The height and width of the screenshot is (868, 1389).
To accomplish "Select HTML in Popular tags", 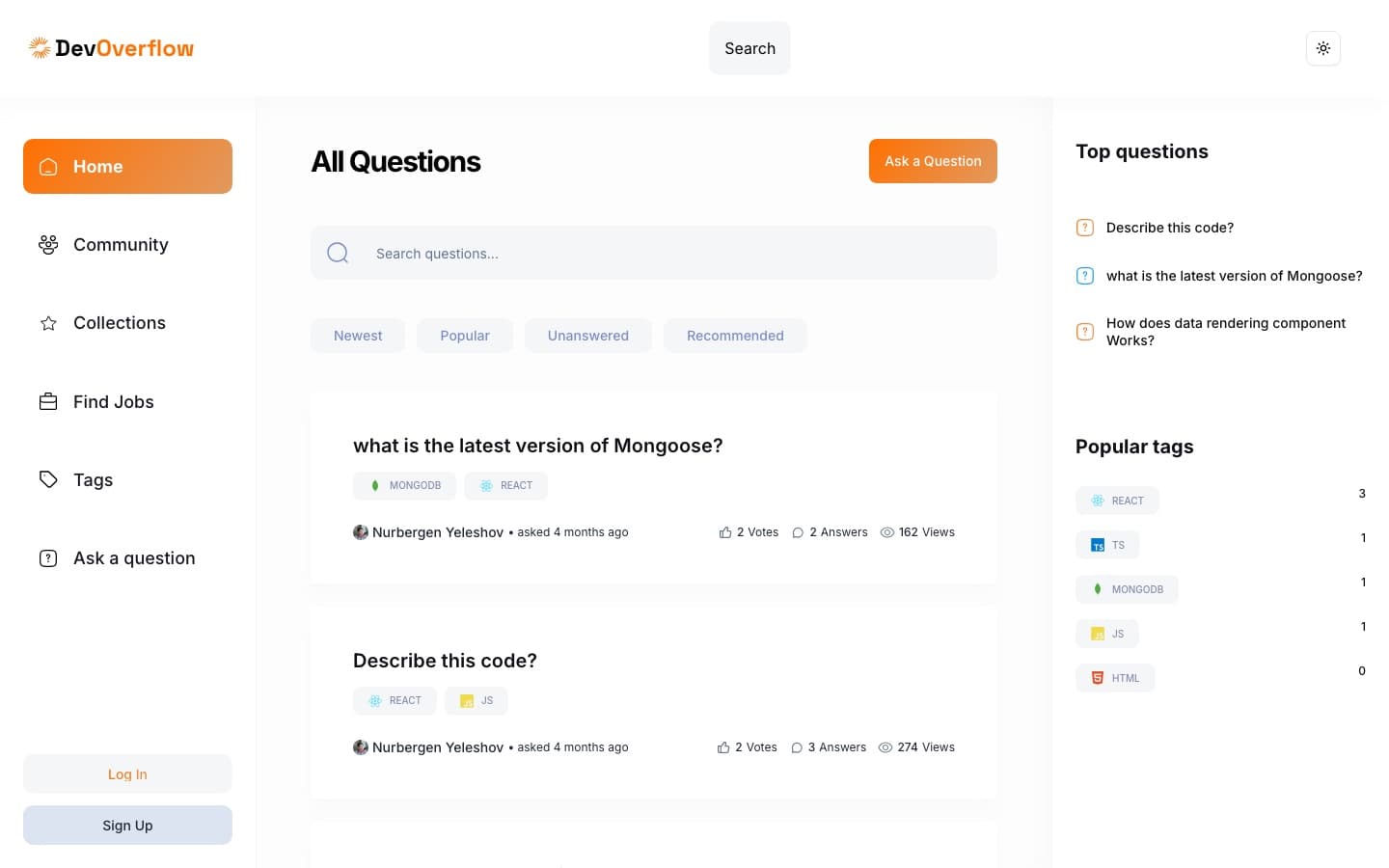I will (1115, 678).
